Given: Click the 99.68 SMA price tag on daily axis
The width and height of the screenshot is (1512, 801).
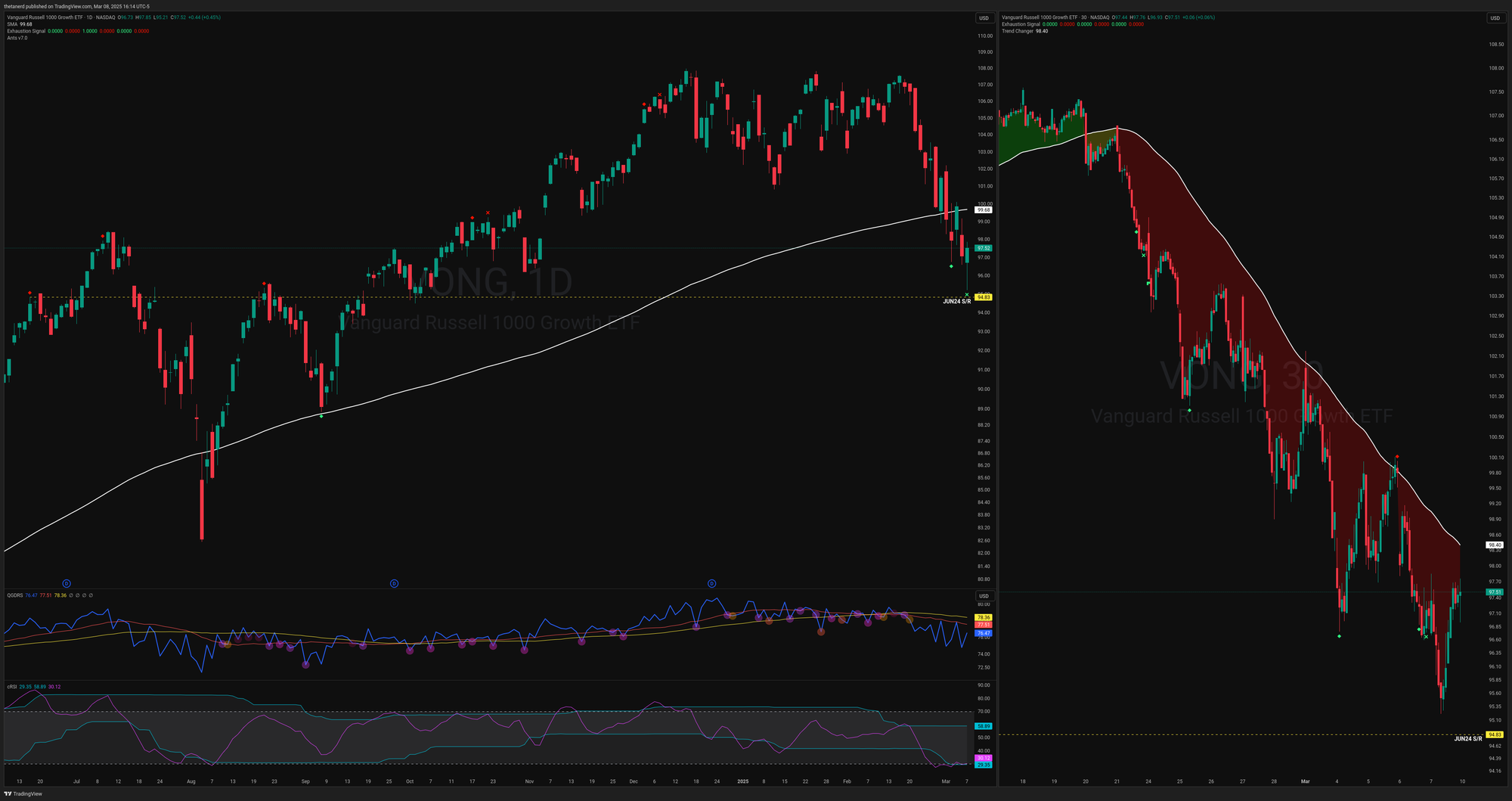Looking at the screenshot, I should (984, 210).
